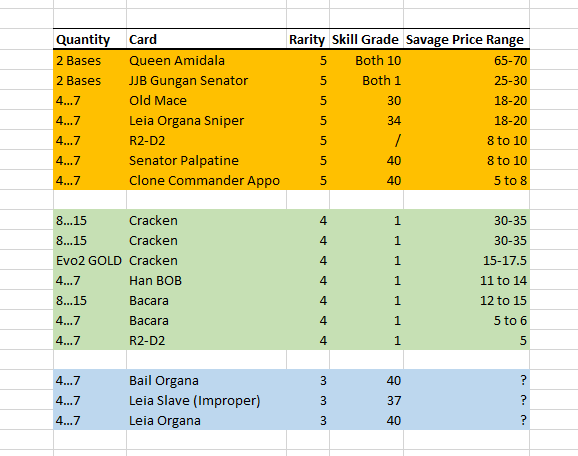Click the Senator Palpatine cell
This screenshot has width=578, height=456.
(x=206, y=160)
